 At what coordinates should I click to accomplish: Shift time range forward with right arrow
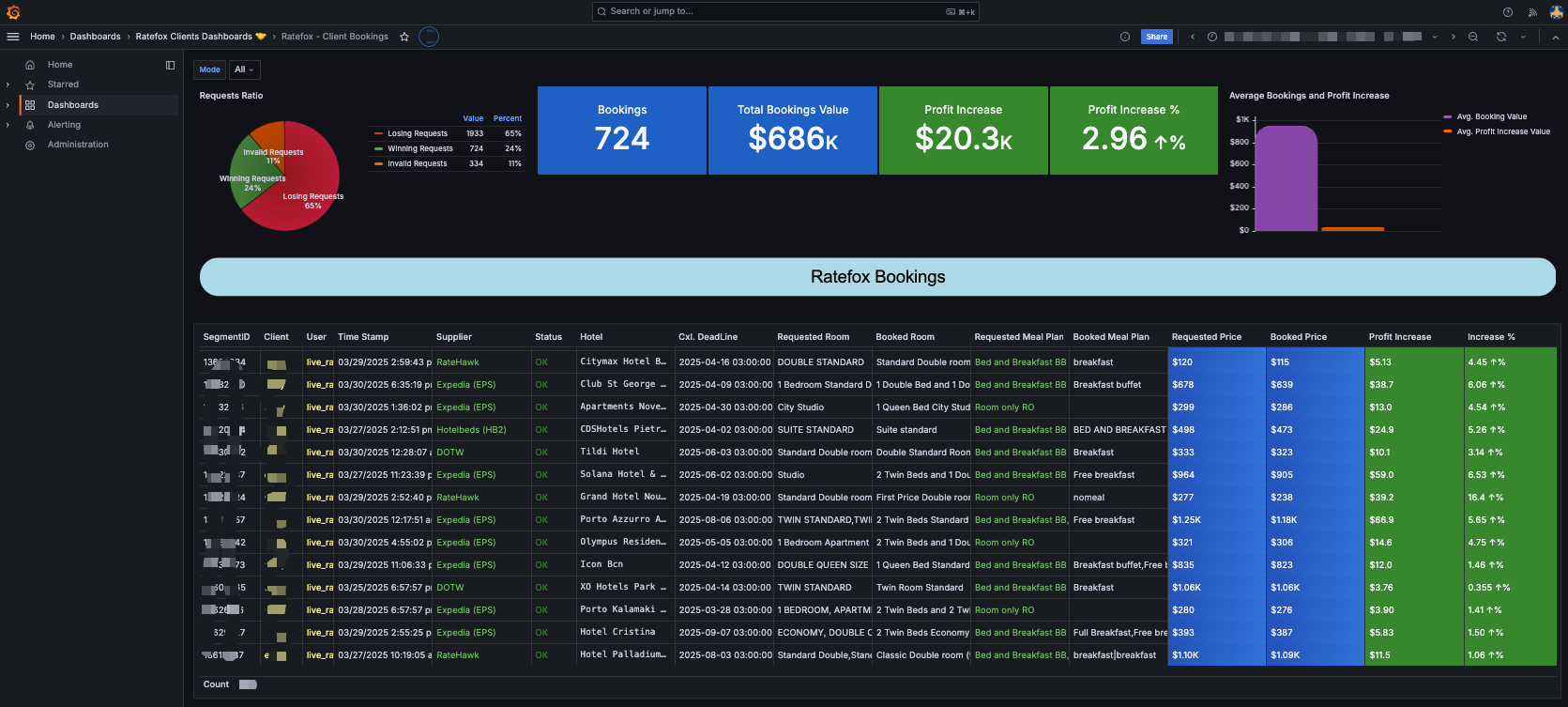[x=1454, y=37]
